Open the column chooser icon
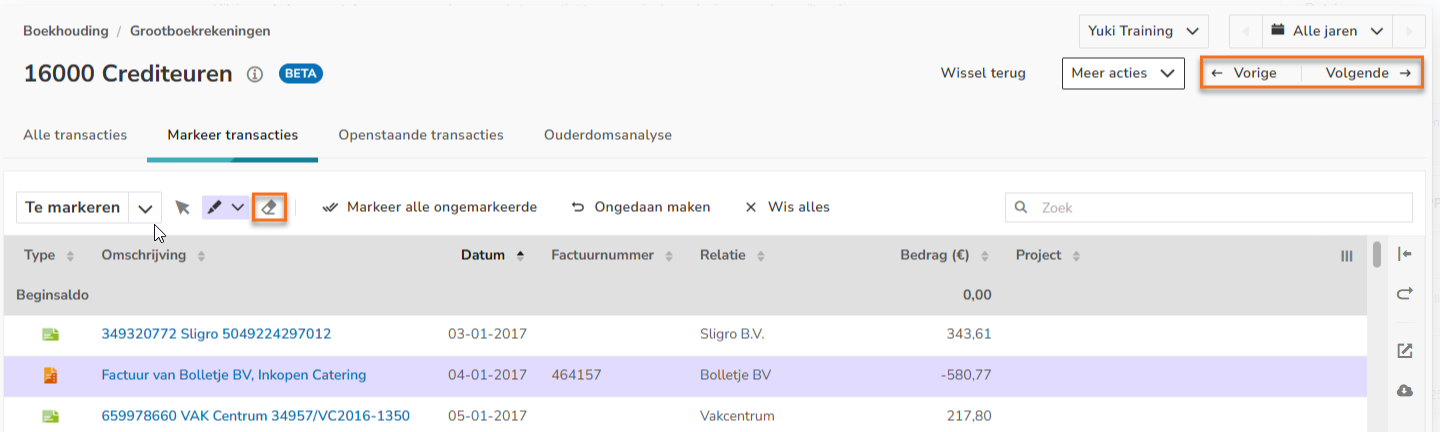Screen dimensions: 1440x432 coord(1346,256)
